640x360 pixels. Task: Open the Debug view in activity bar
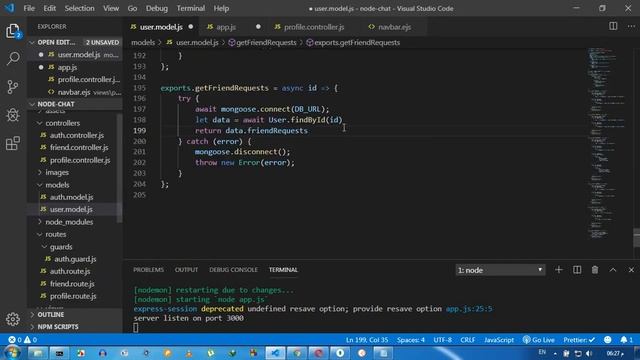(x=13, y=115)
